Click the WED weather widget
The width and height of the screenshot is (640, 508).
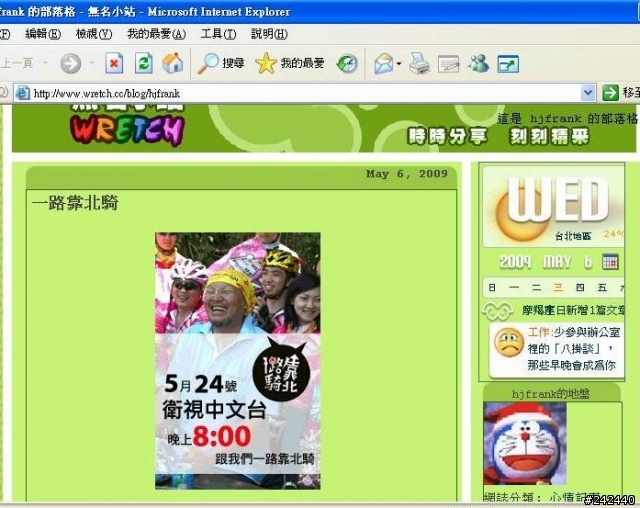coord(553,206)
